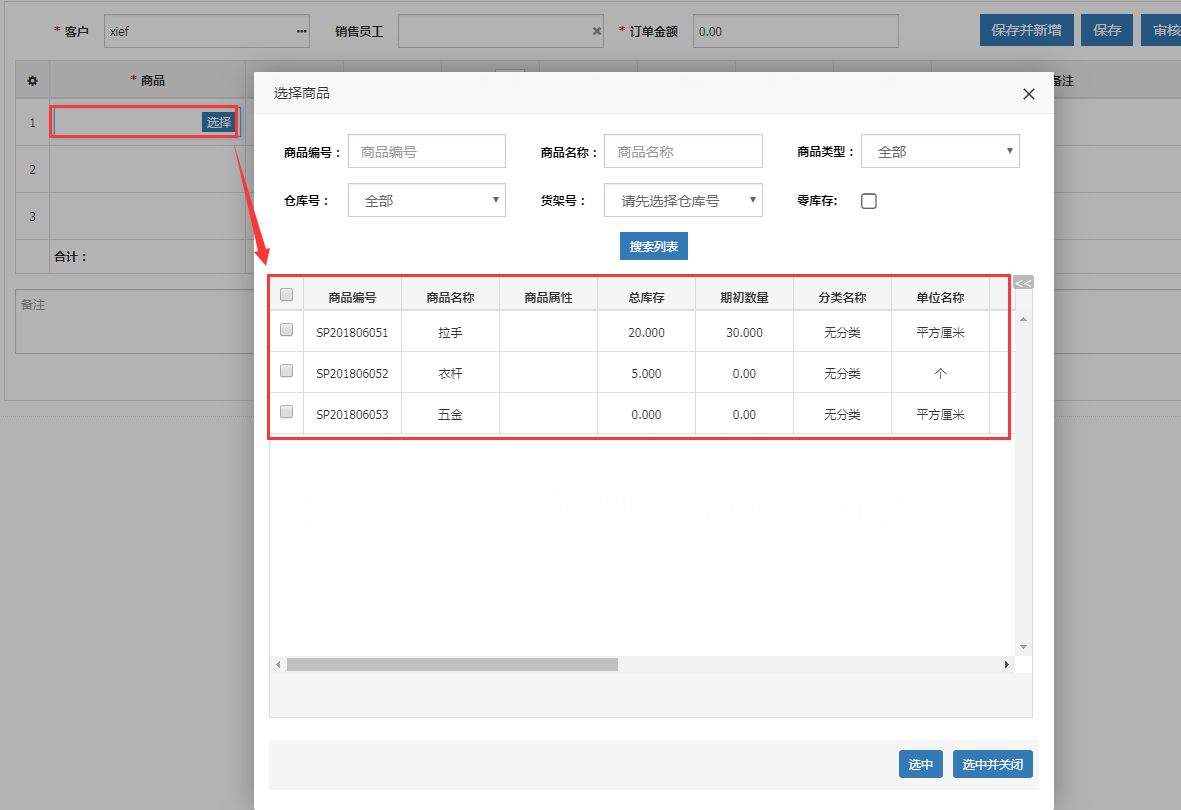Click total stock value 0.000
Viewport: 1181px width, 810px height.
pos(646,414)
